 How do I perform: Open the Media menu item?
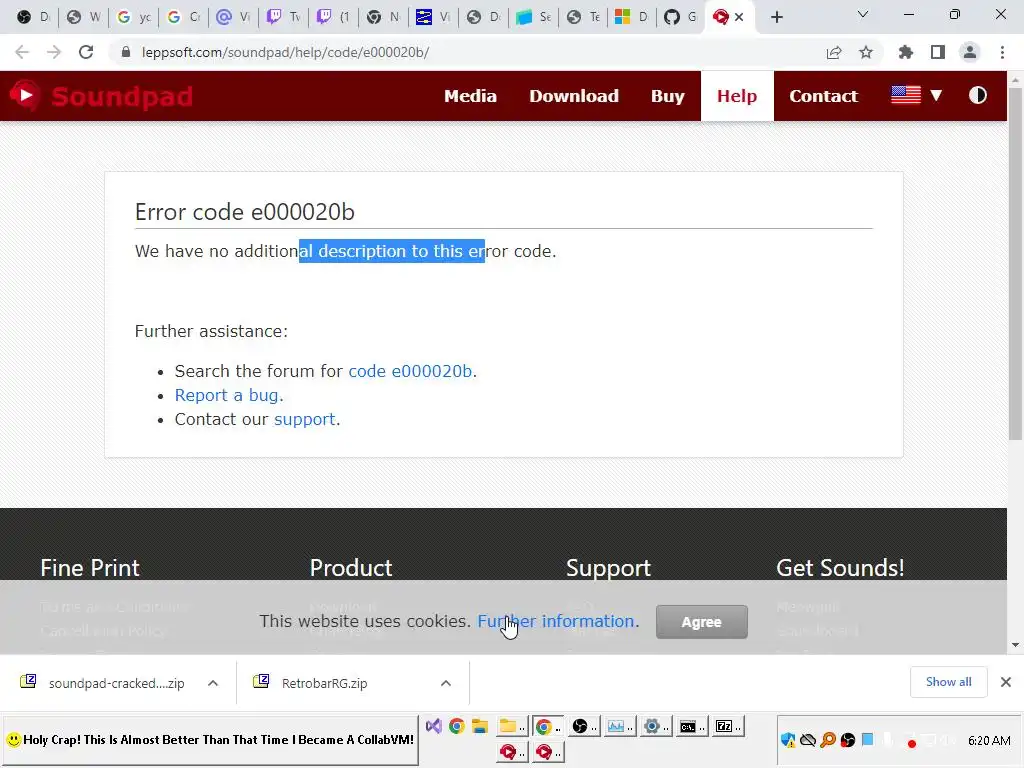click(470, 96)
